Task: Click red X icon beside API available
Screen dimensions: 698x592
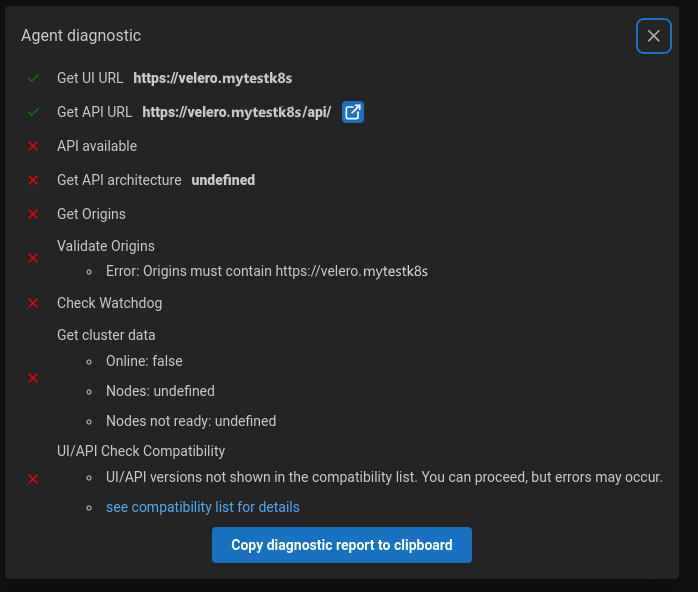Action: (x=33, y=146)
